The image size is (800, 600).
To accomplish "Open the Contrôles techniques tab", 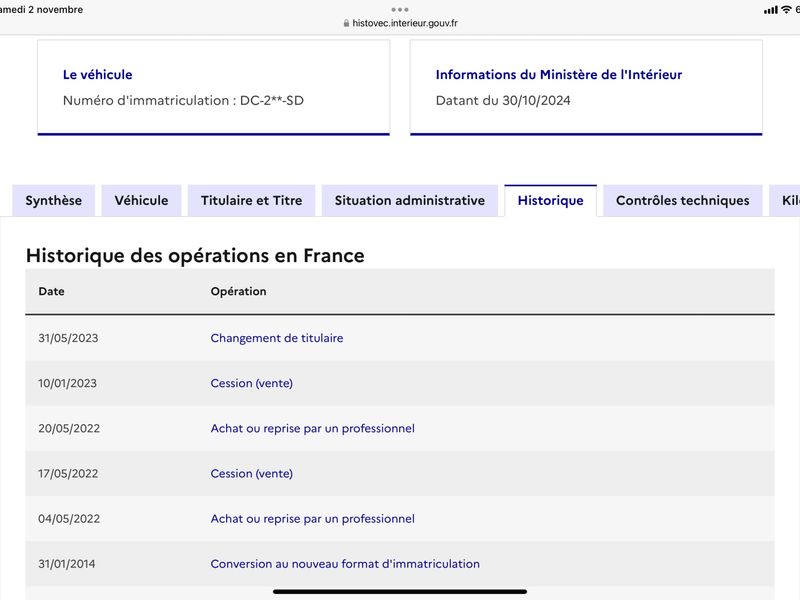I will [x=683, y=201].
